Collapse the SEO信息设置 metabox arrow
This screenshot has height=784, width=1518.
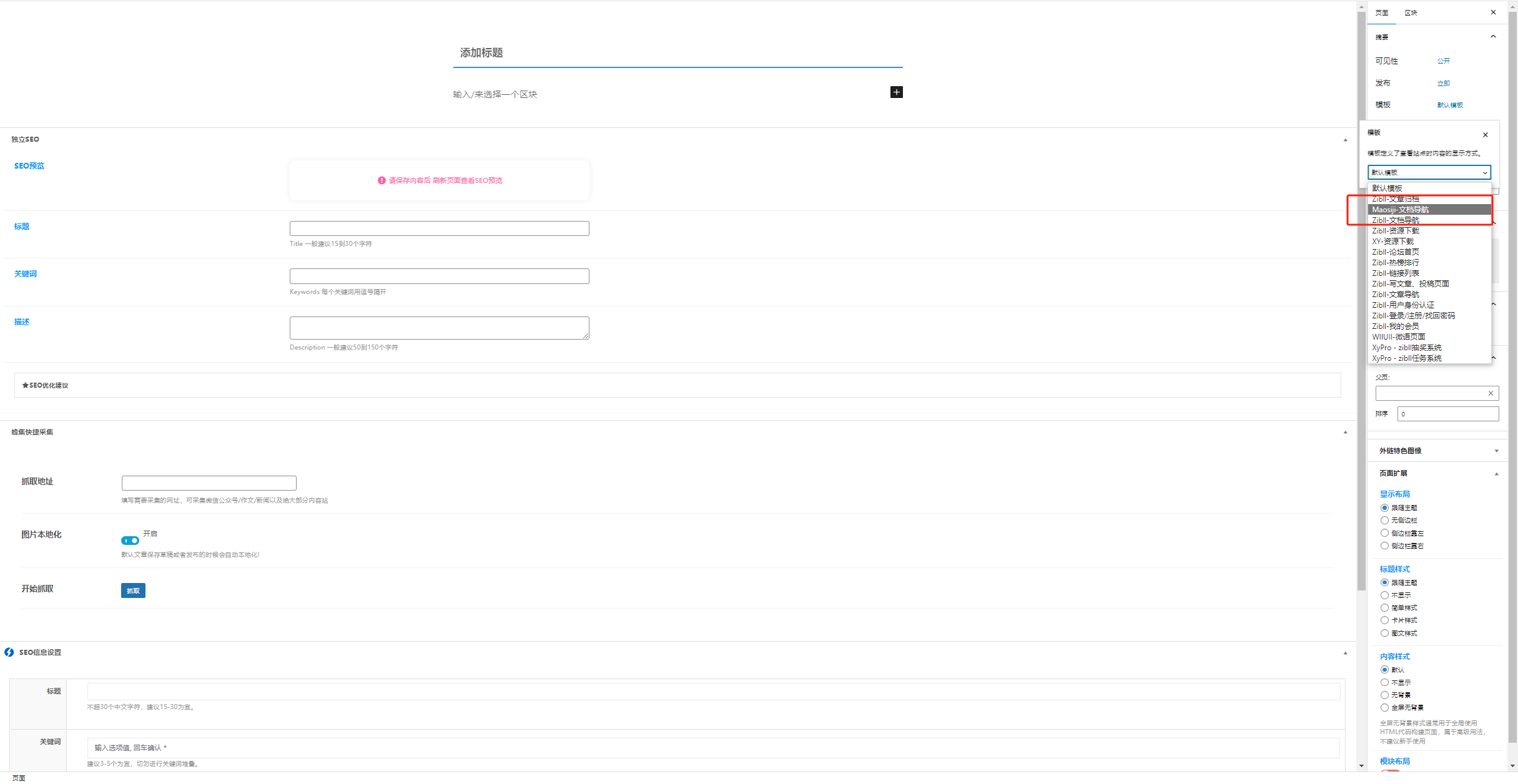click(x=1345, y=653)
